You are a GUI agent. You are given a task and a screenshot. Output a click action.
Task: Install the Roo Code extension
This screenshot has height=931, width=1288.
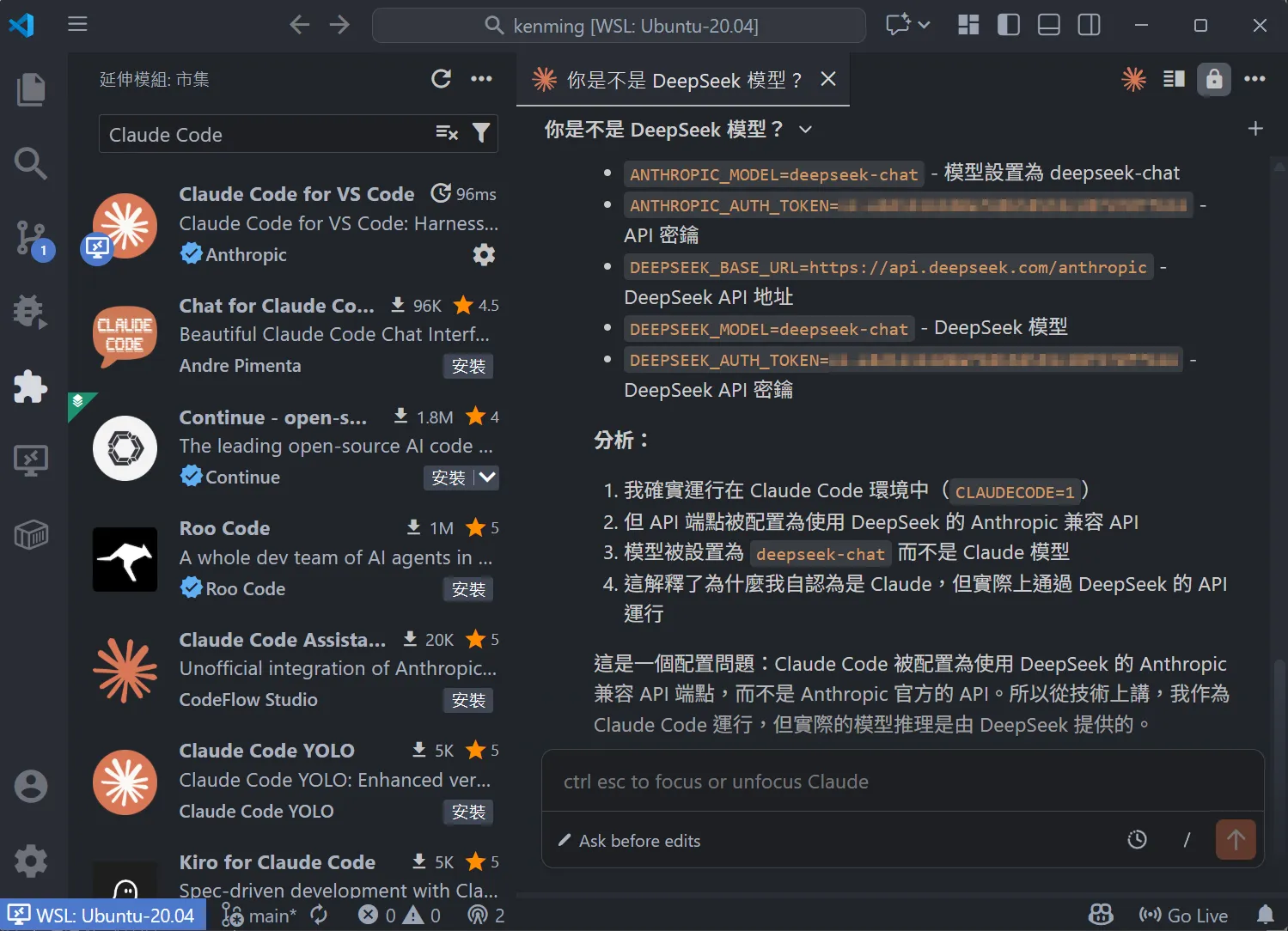coord(468,589)
